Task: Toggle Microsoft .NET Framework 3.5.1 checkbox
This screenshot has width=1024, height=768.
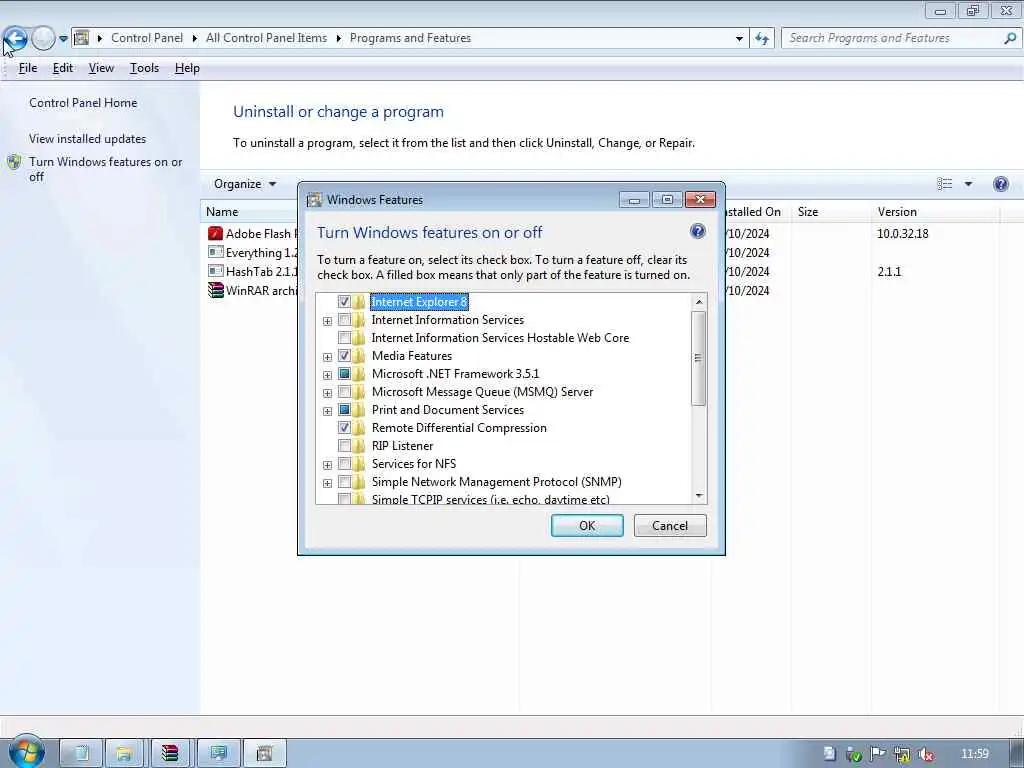Action: [x=344, y=374]
